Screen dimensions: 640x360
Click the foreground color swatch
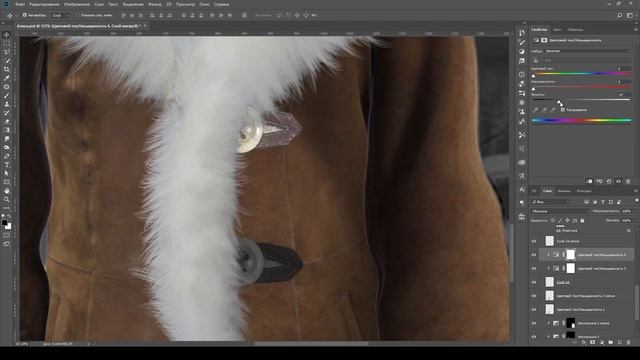pos(4,223)
